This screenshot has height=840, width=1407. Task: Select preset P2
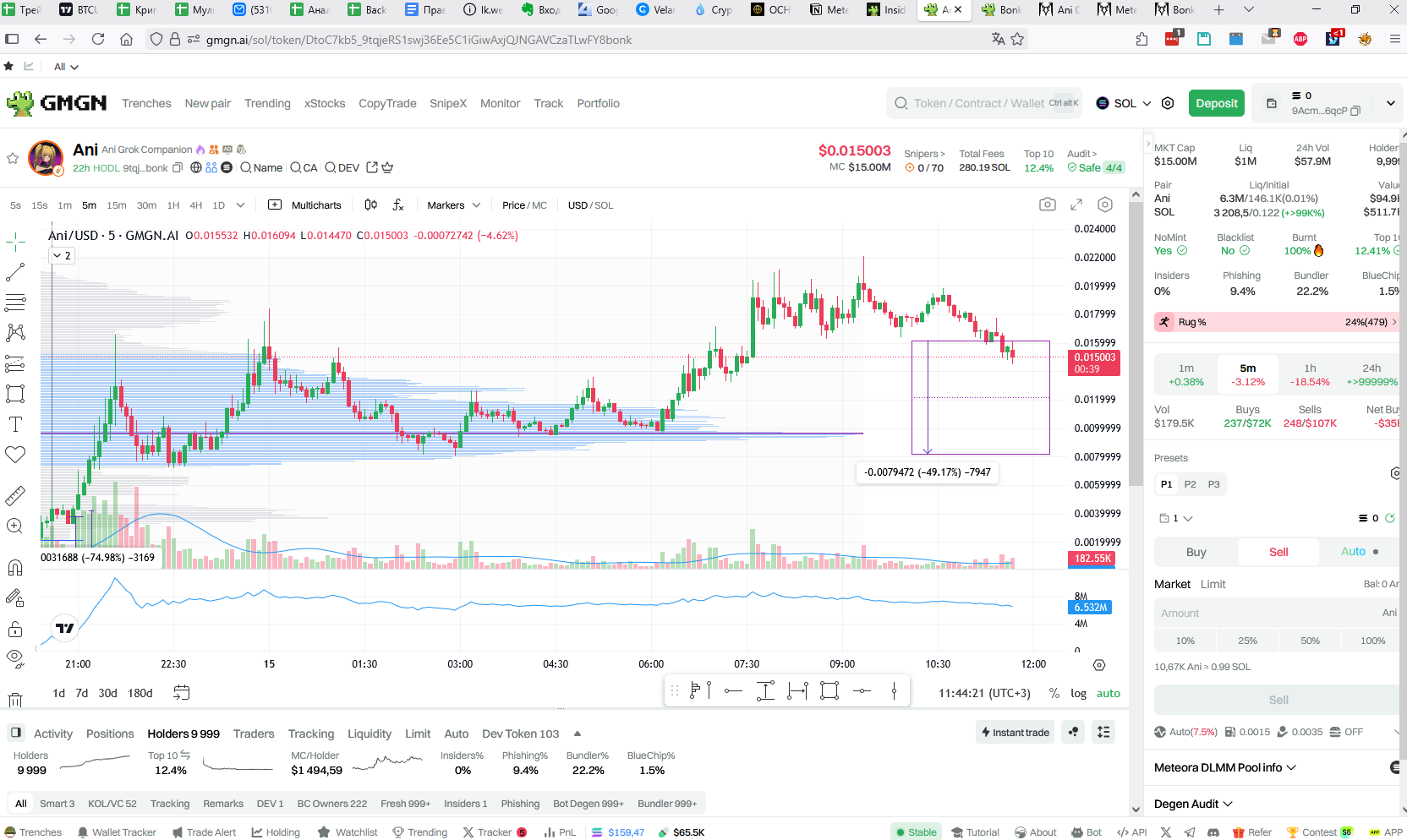coord(1190,484)
